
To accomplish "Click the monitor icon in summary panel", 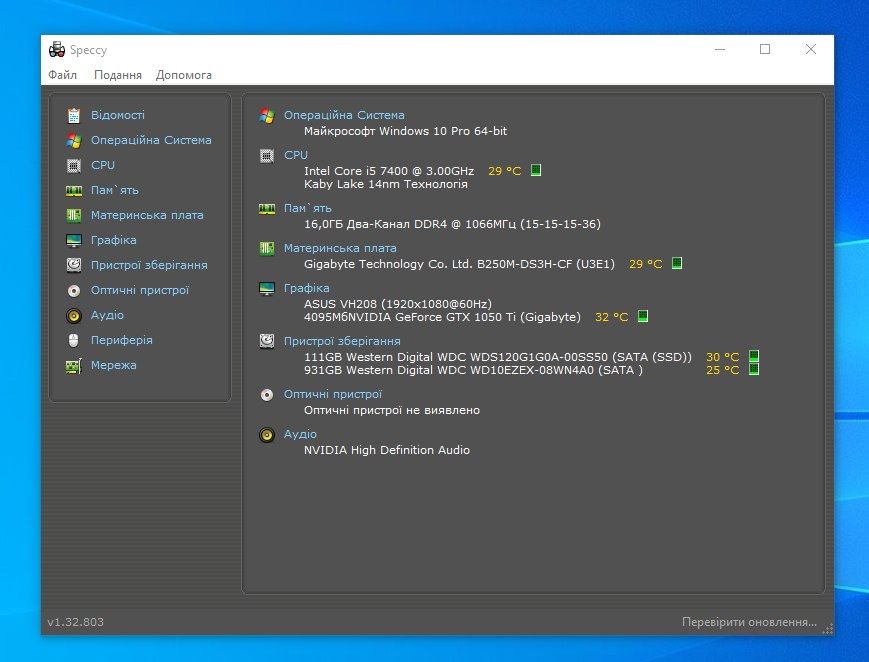I will [x=267, y=289].
